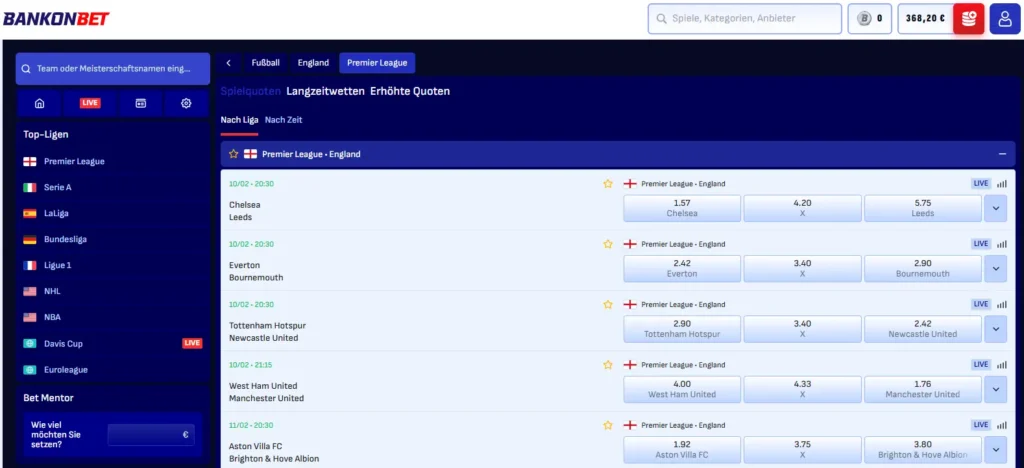Bet on Bournemouth at 2.90
This screenshot has width=1024, height=468.
[923, 268]
